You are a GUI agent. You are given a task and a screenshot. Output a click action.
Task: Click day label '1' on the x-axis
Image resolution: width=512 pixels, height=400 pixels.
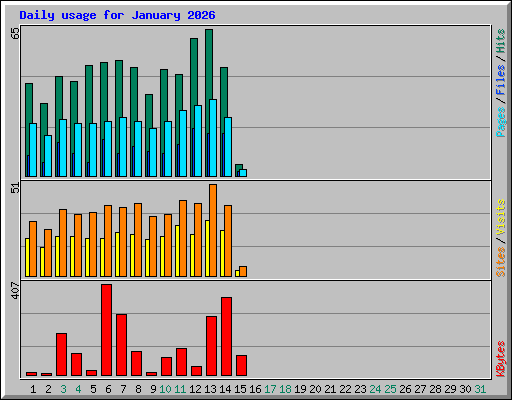(33, 389)
